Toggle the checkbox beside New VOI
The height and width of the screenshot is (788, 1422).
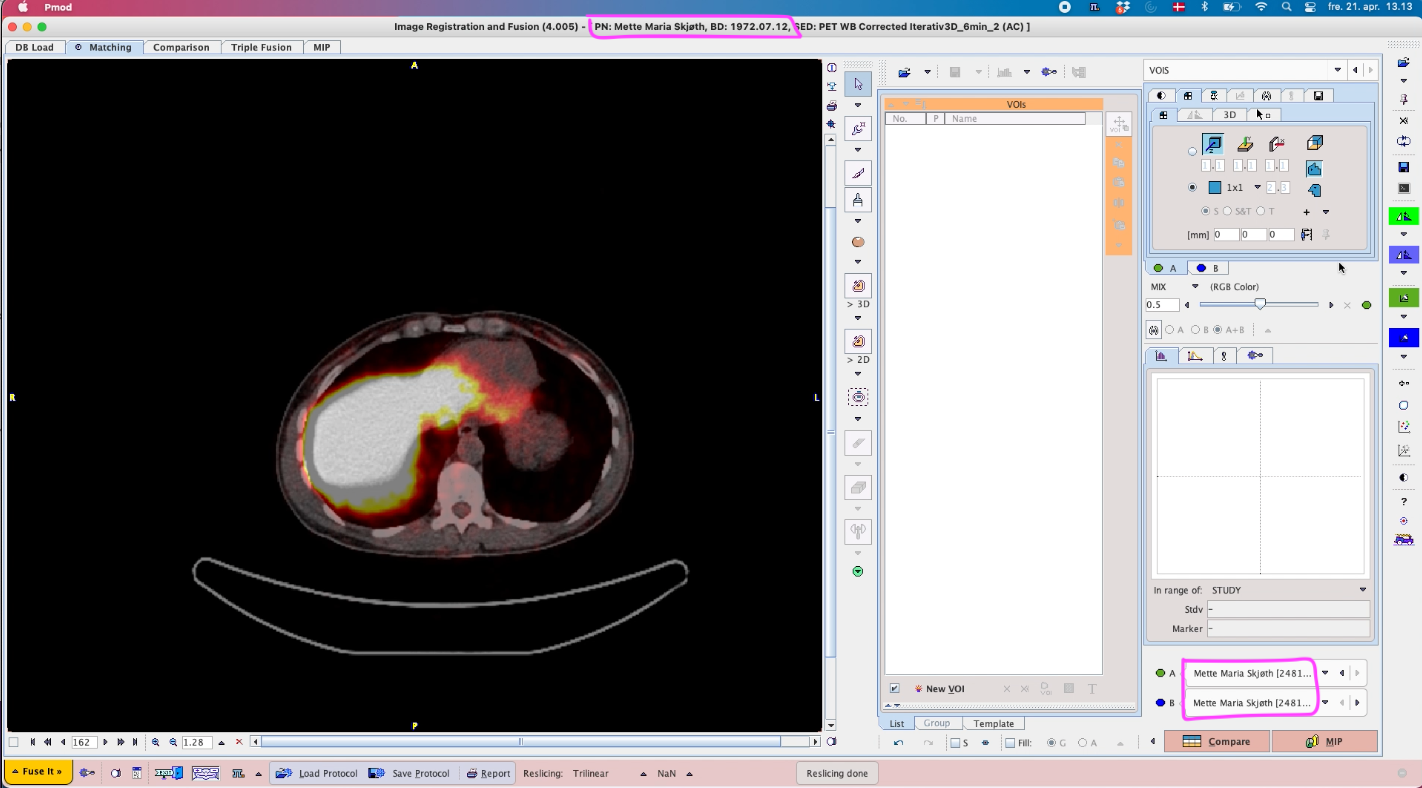tap(894, 689)
